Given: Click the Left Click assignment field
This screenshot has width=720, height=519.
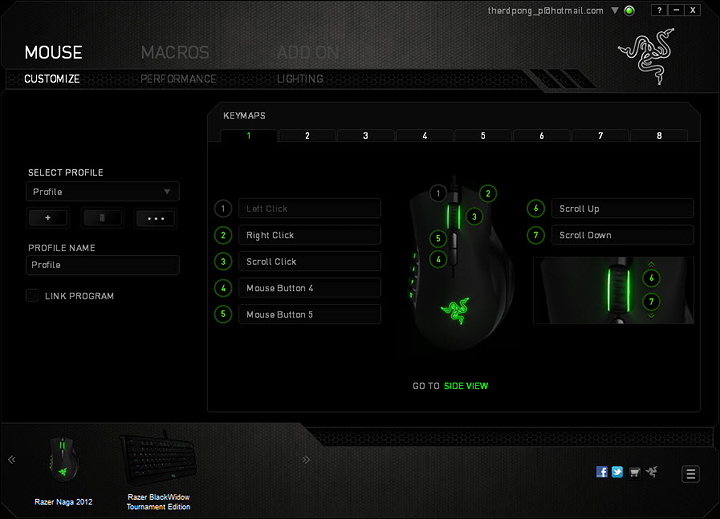Looking at the screenshot, I should (x=309, y=209).
